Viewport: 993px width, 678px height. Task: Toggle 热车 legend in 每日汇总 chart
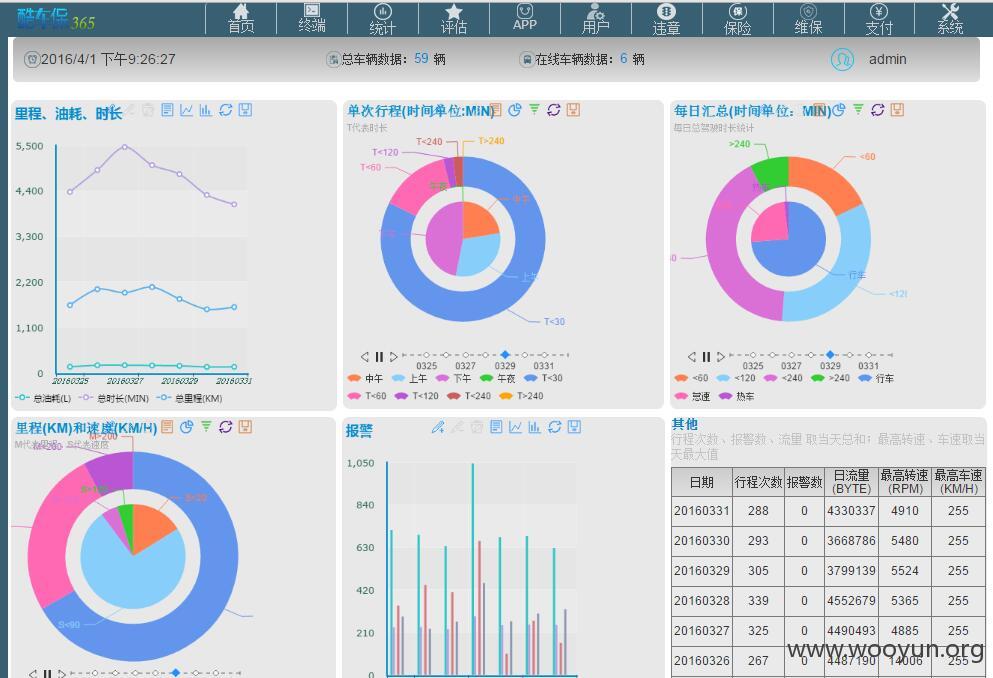[x=737, y=396]
